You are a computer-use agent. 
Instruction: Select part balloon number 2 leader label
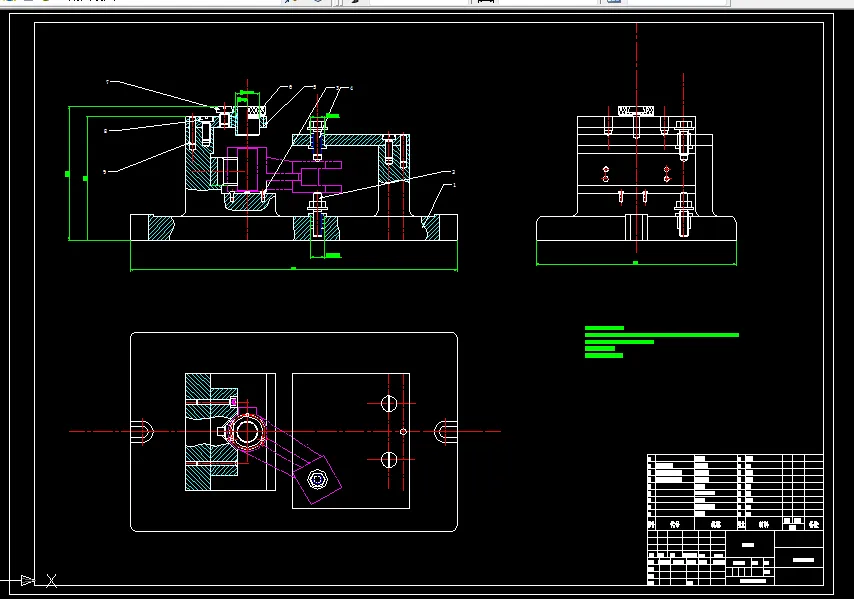pyautogui.click(x=454, y=172)
